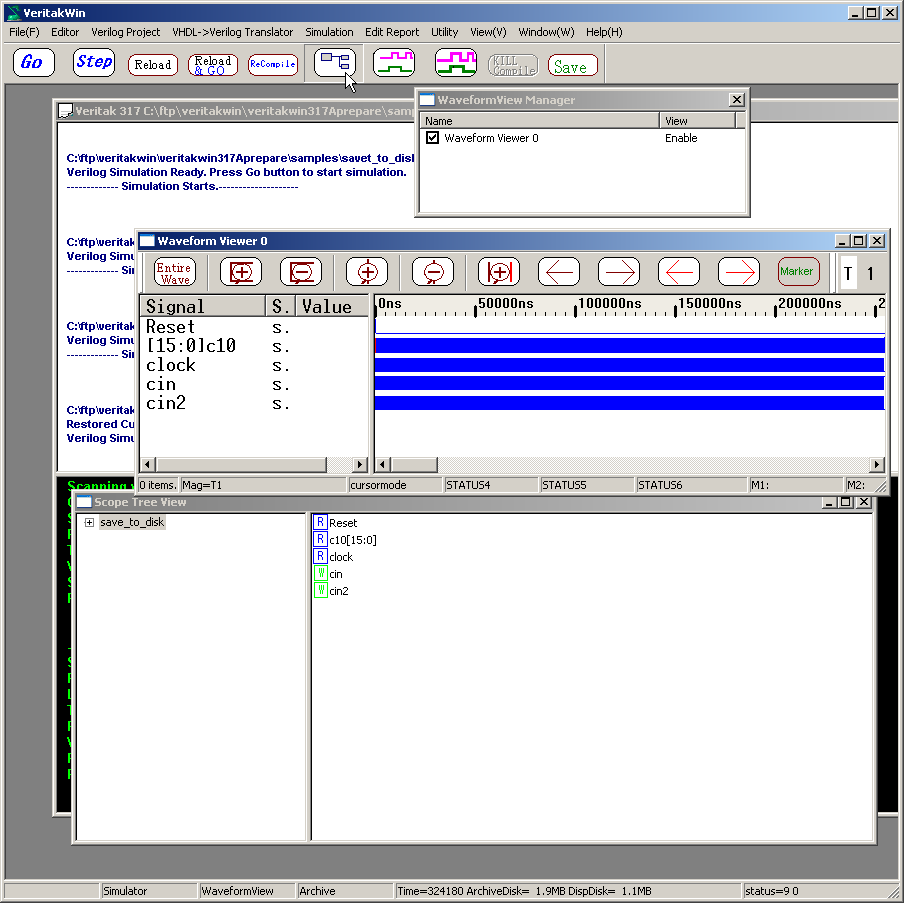This screenshot has height=903, width=904.
Task: Click the R icon beside c10[15:0]
Action: [x=320, y=539]
